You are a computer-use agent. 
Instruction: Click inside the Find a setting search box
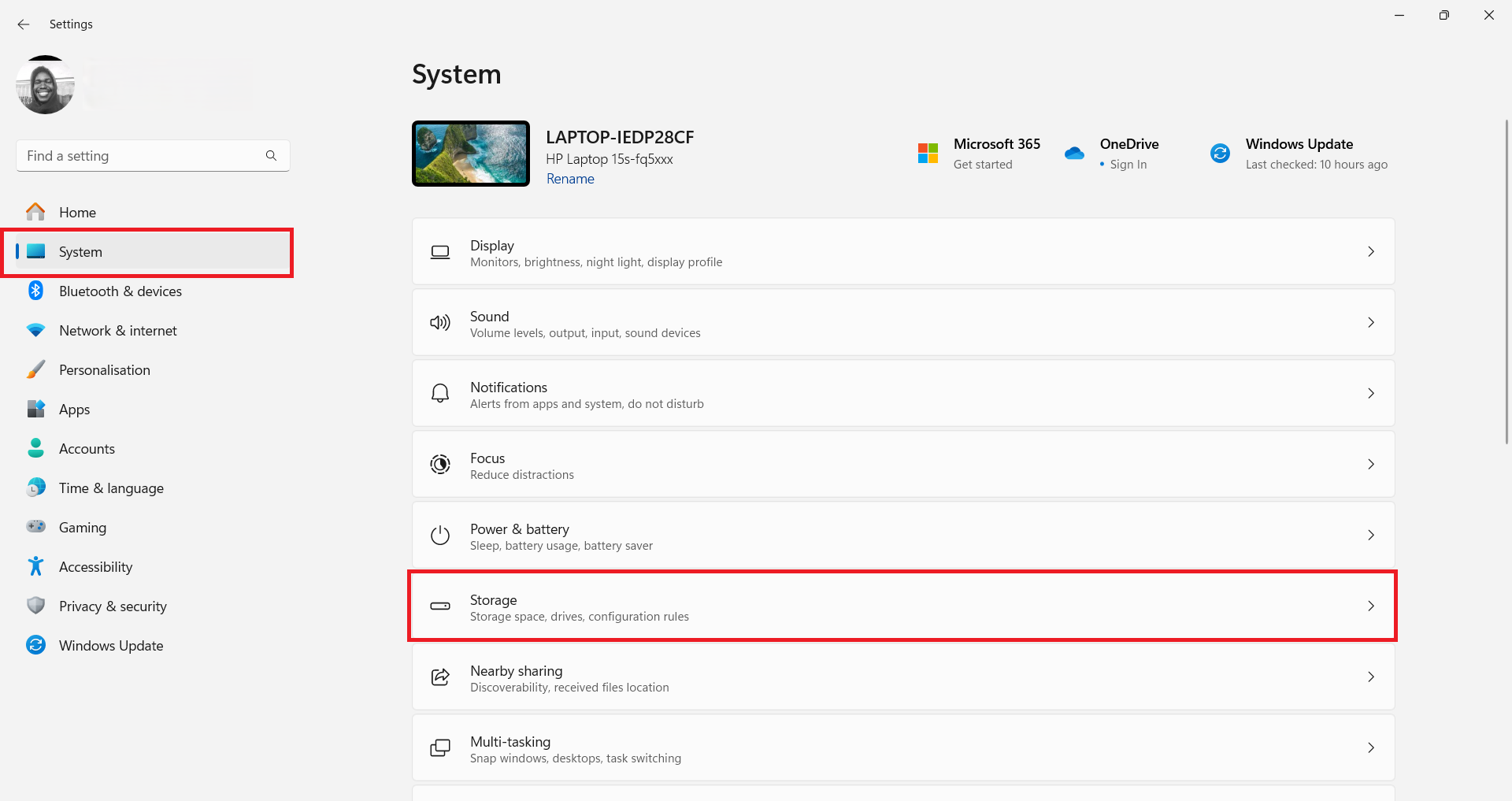pyautogui.click(x=142, y=155)
